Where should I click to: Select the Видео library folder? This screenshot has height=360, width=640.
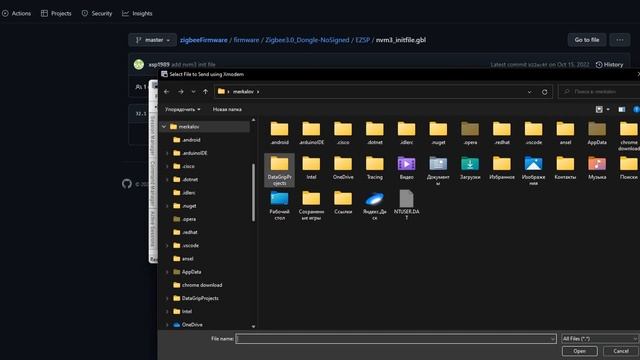coord(407,168)
